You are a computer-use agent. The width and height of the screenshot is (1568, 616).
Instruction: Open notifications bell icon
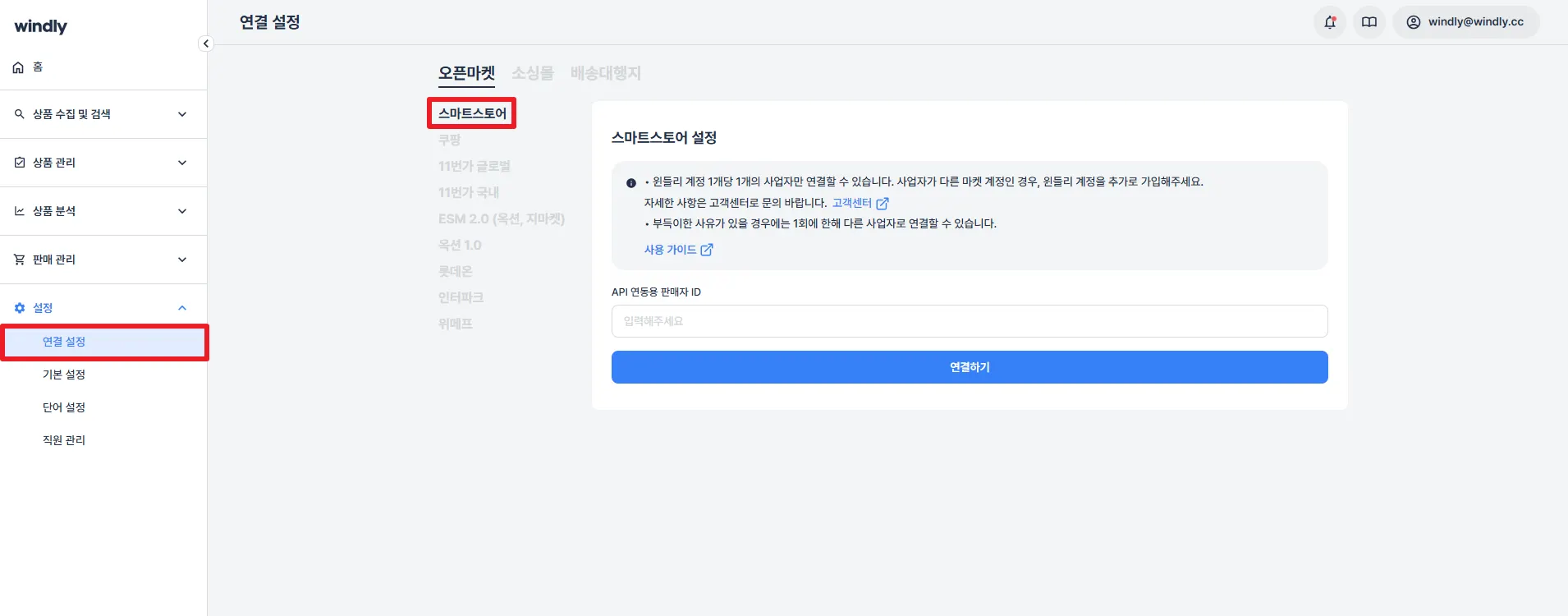1330,22
